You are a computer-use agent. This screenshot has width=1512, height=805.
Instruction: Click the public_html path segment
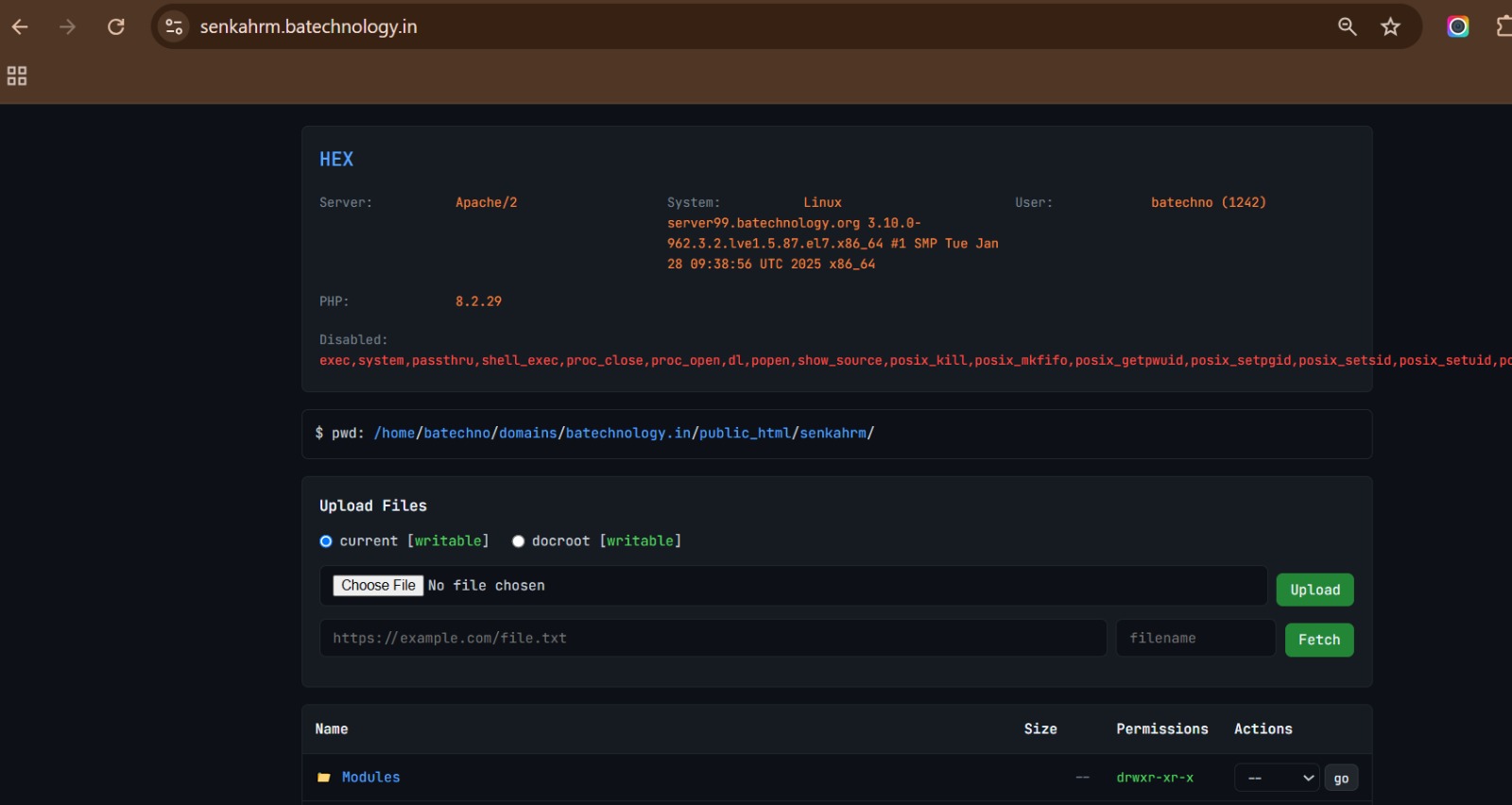tap(744, 433)
